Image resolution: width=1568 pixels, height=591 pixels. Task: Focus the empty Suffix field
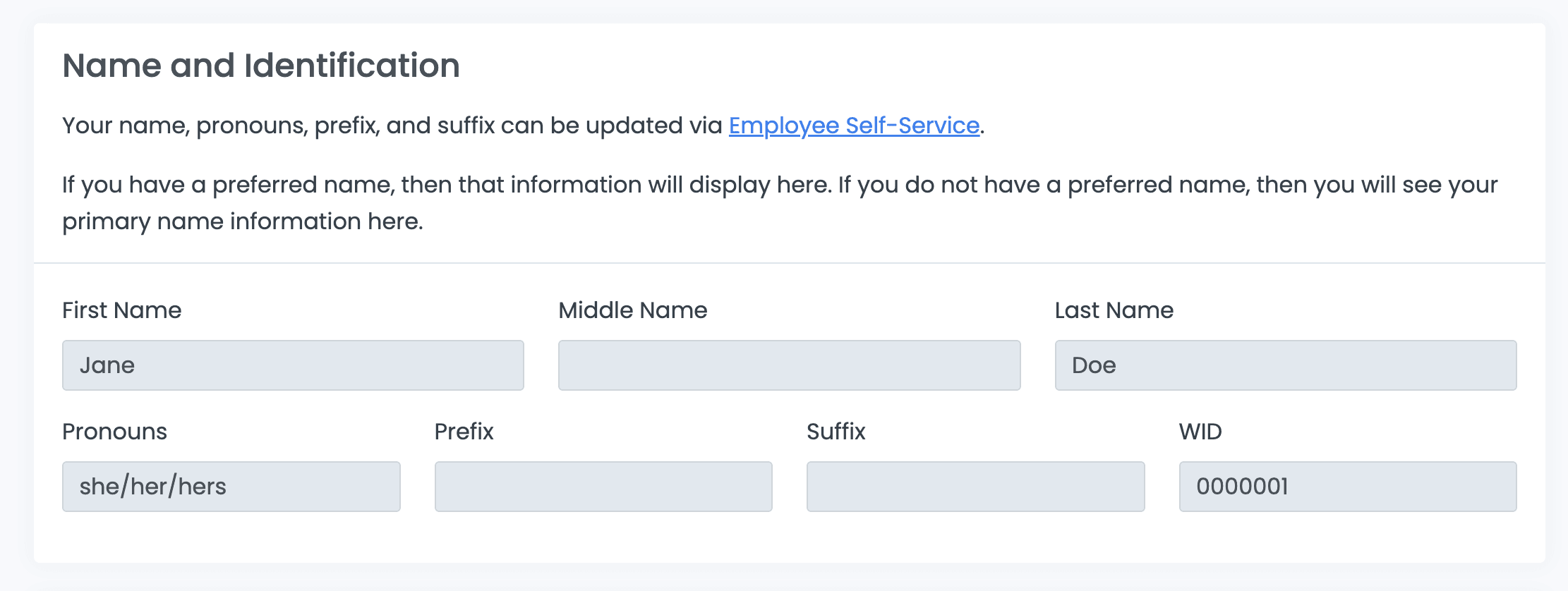coord(975,487)
